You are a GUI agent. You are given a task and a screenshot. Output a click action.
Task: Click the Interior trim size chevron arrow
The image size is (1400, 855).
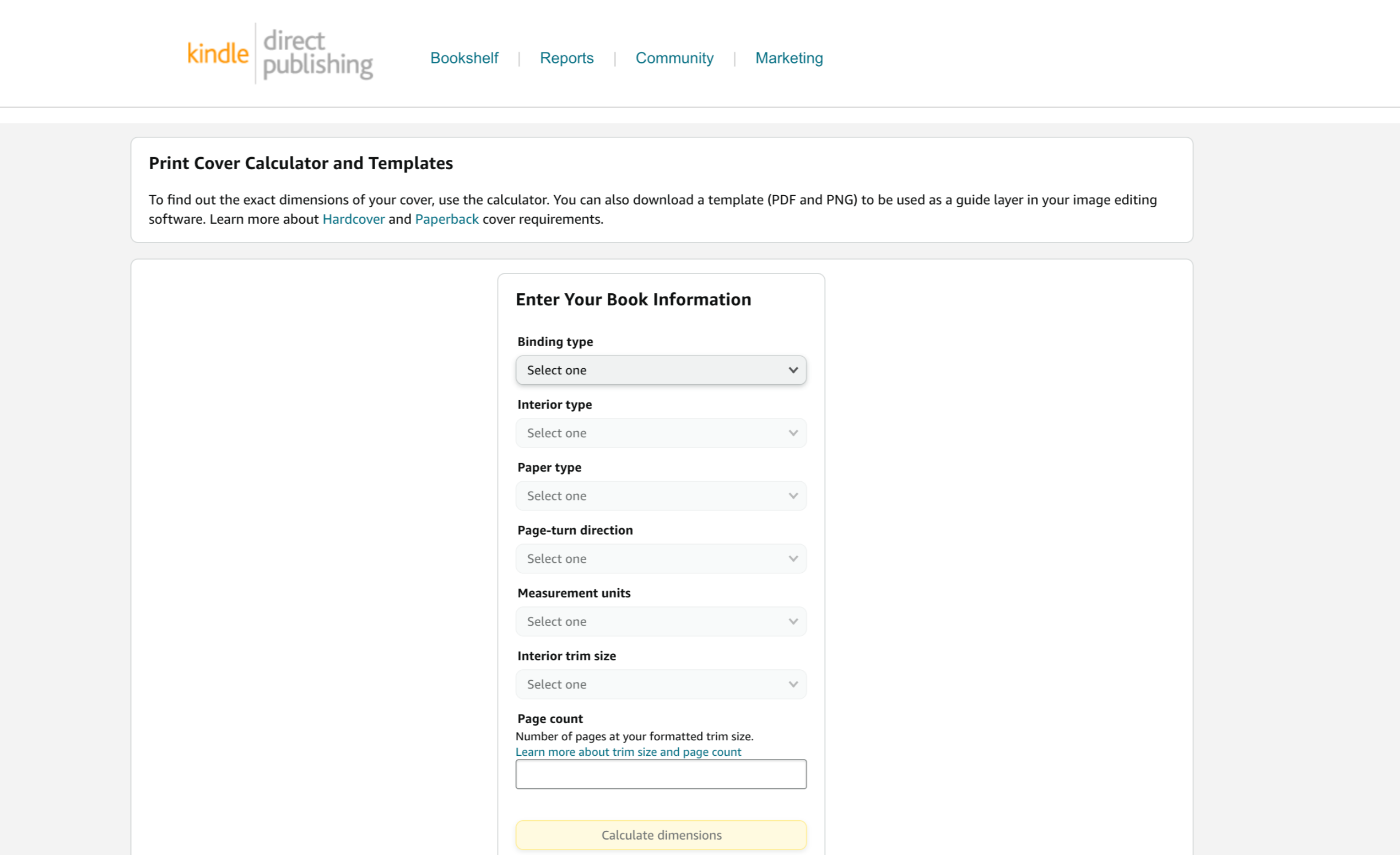tap(793, 685)
